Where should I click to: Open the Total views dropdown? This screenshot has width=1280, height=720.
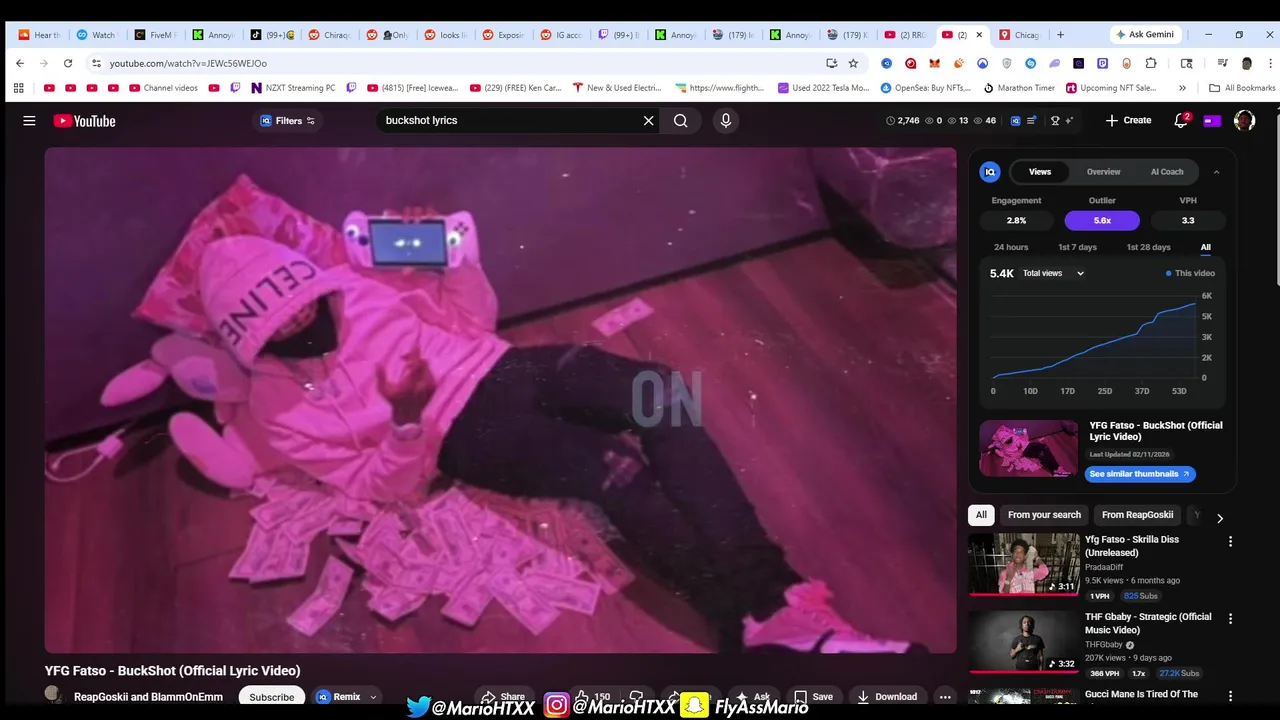point(1053,273)
